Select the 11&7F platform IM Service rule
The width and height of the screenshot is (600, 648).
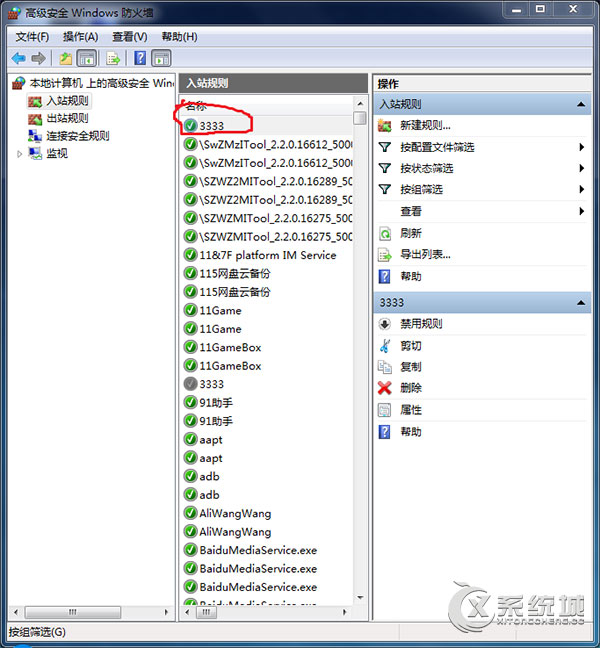point(267,255)
